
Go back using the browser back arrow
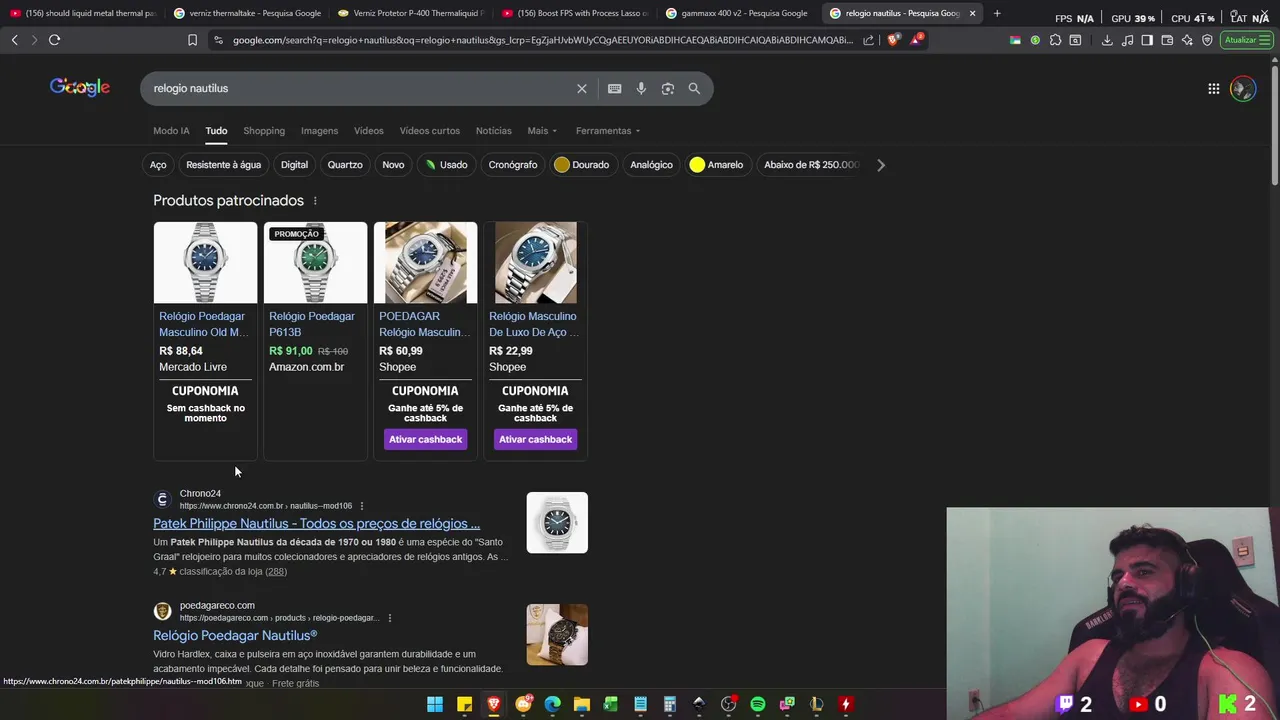pyautogui.click(x=14, y=40)
